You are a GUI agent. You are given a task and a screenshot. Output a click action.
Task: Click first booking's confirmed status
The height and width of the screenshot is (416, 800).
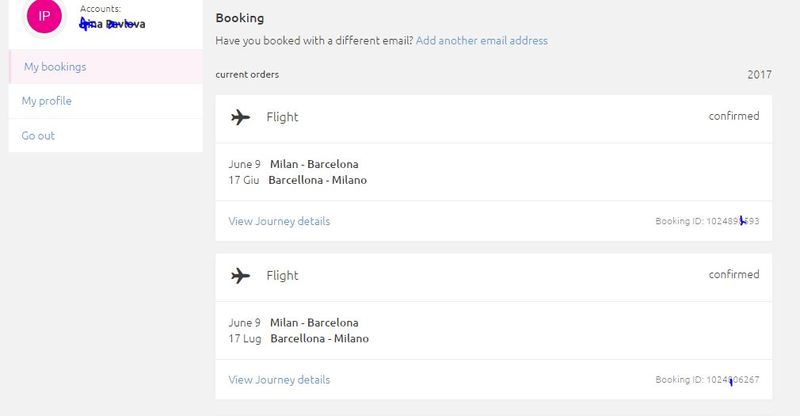pyautogui.click(x=734, y=116)
